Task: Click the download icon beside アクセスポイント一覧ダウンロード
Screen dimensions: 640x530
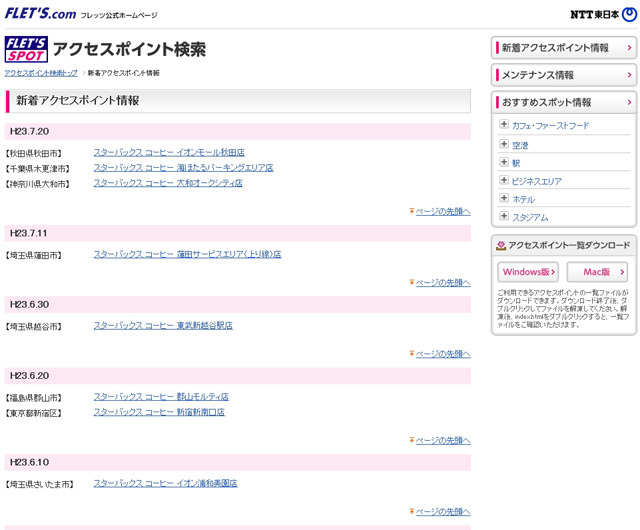Action: coord(501,245)
